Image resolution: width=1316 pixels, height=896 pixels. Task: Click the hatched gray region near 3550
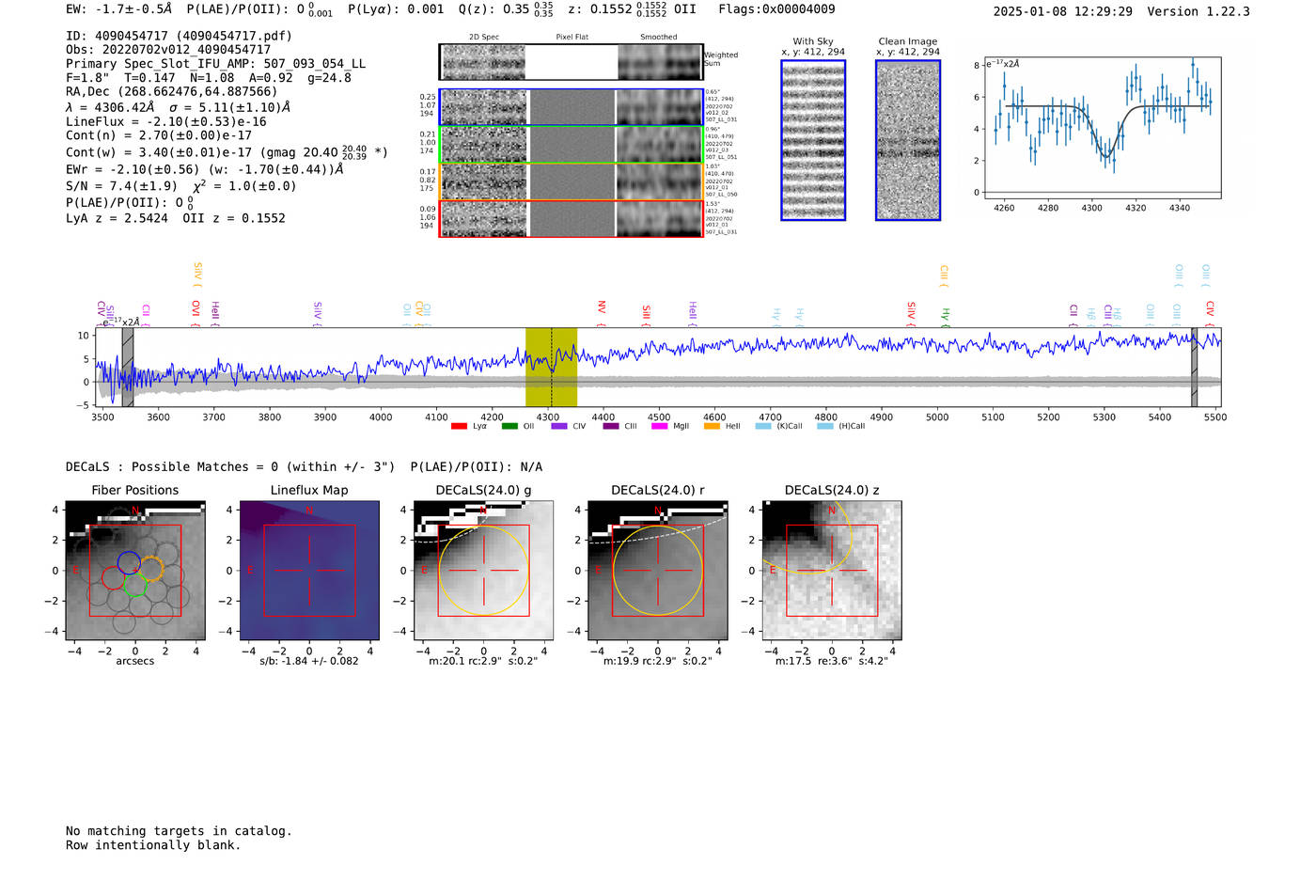click(x=128, y=367)
